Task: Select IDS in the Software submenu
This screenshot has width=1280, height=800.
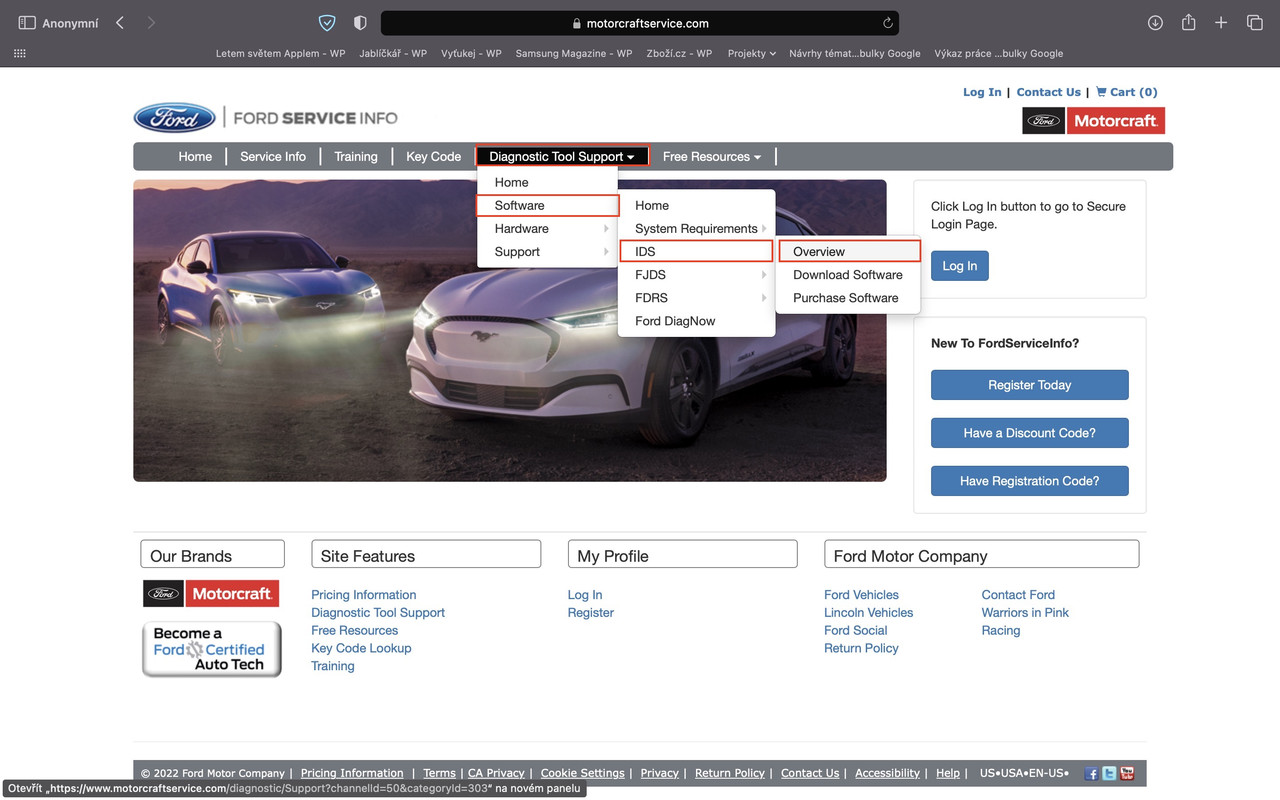Action: [696, 252]
